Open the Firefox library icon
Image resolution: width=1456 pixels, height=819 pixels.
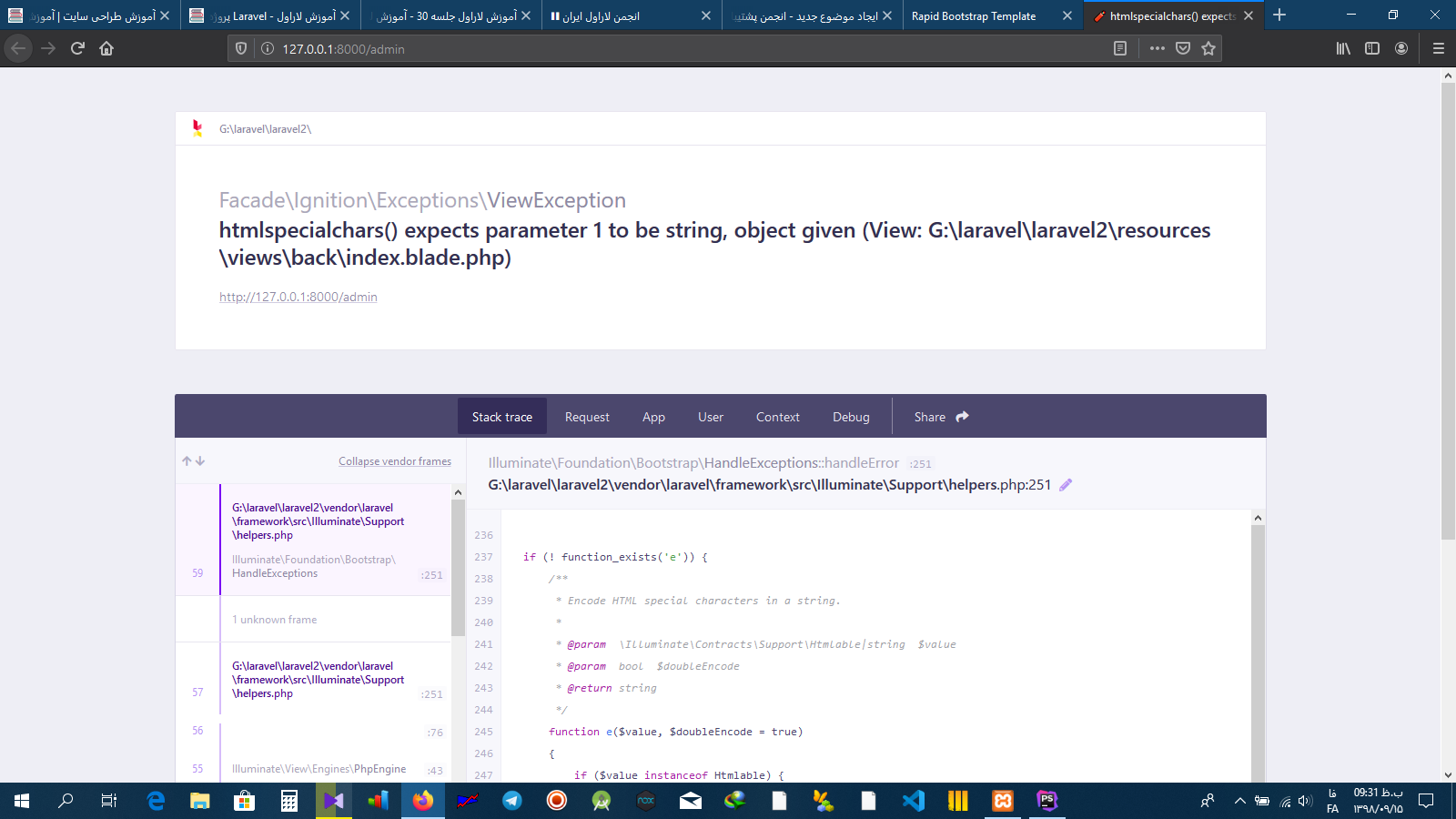tap(1343, 48)
